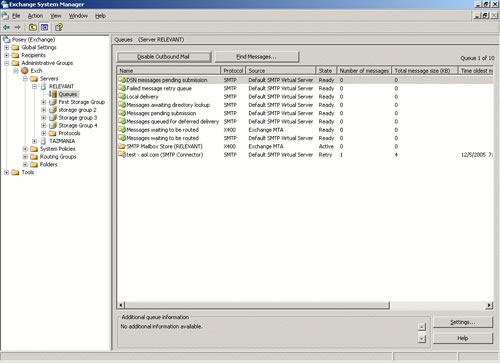Open the File menu

16,16
